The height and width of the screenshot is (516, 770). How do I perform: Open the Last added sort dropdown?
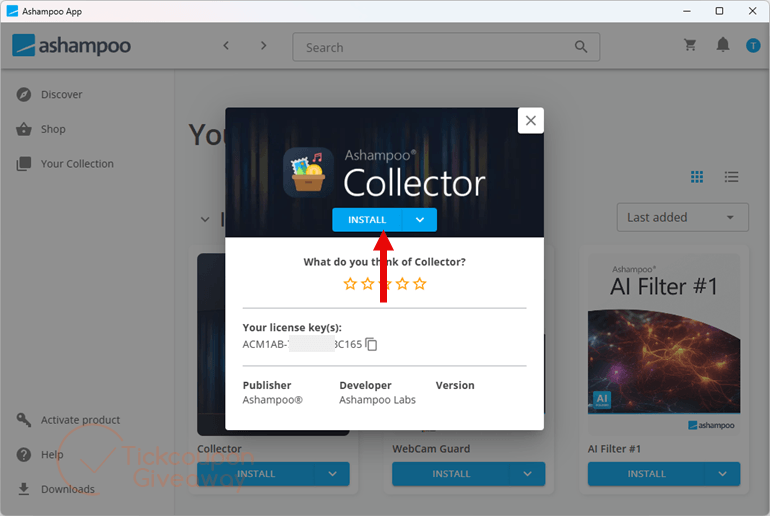point(683,217)
